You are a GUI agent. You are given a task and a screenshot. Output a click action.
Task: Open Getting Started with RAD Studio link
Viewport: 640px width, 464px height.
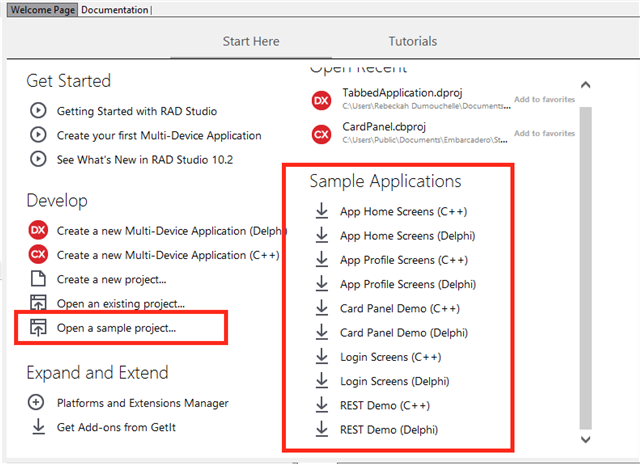pos(137,111)
